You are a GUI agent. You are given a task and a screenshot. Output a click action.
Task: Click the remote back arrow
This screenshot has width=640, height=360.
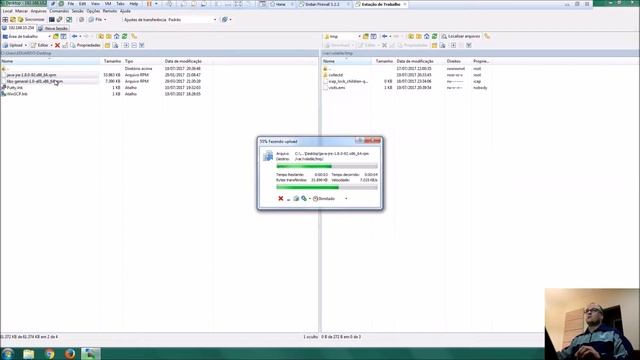pyautogui.click(x=386, y=36)
